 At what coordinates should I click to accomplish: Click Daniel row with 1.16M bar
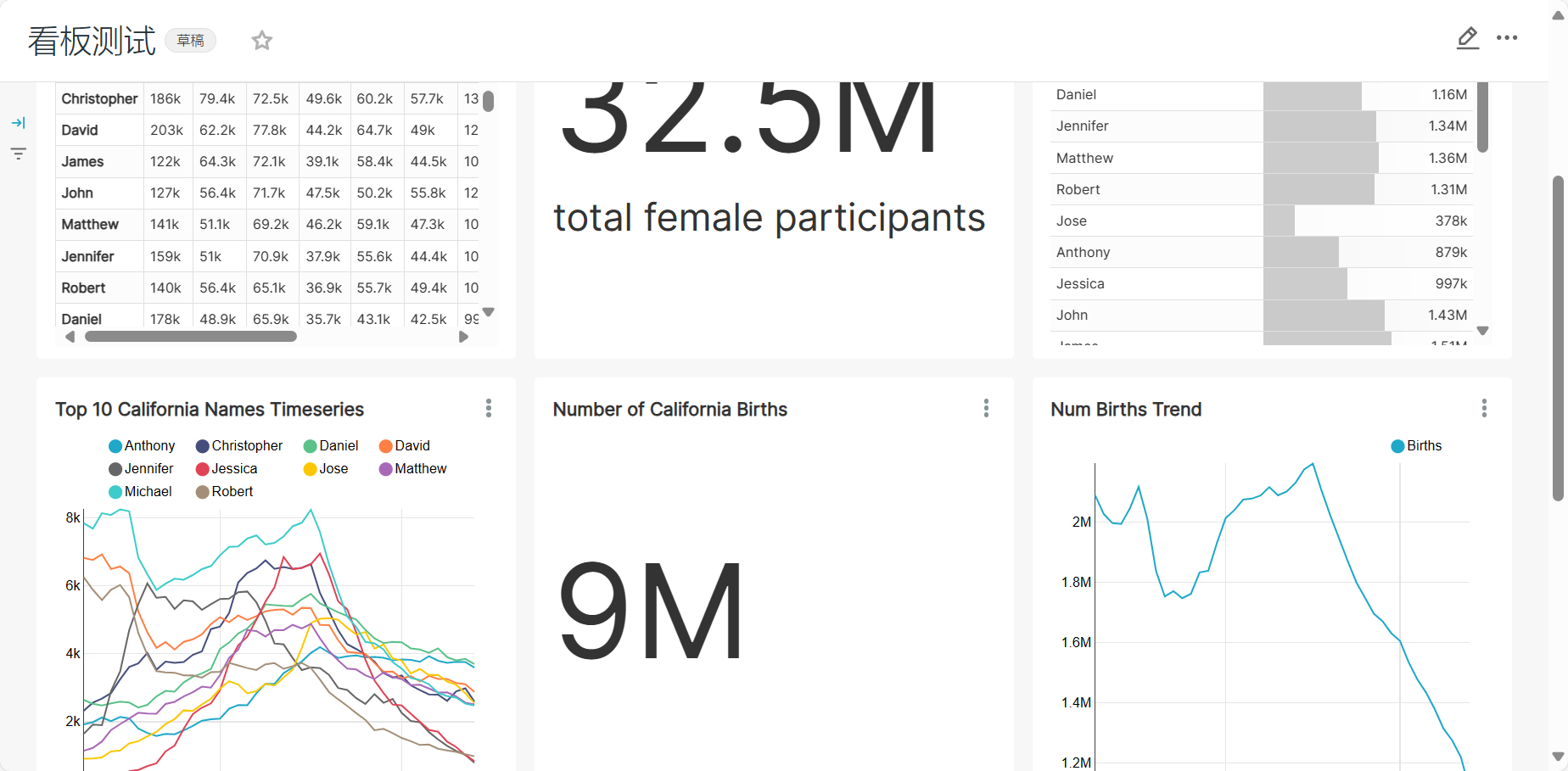[x=1261, y=94]
